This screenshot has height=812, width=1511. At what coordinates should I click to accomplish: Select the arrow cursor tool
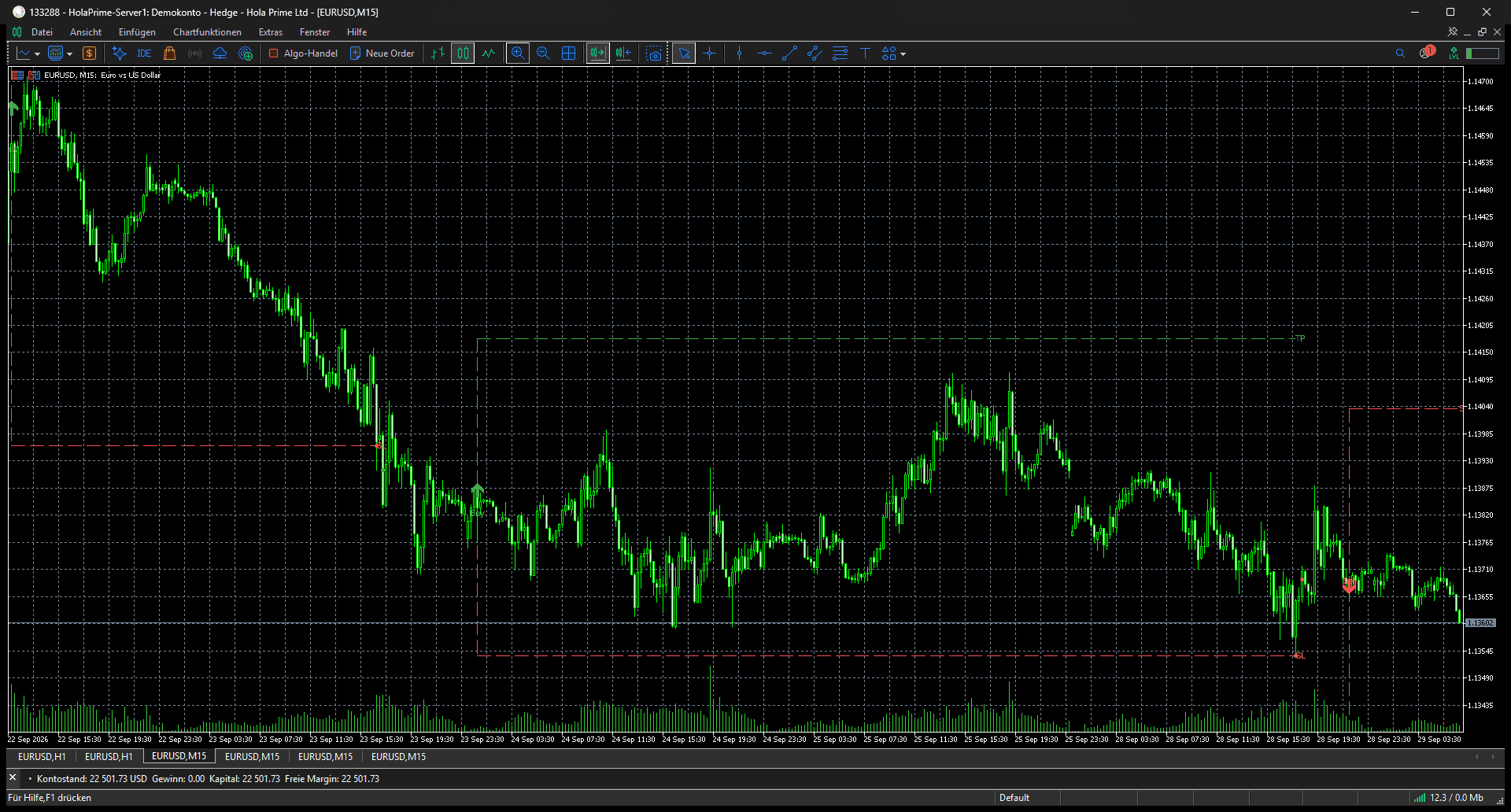(x=684, y=54)
